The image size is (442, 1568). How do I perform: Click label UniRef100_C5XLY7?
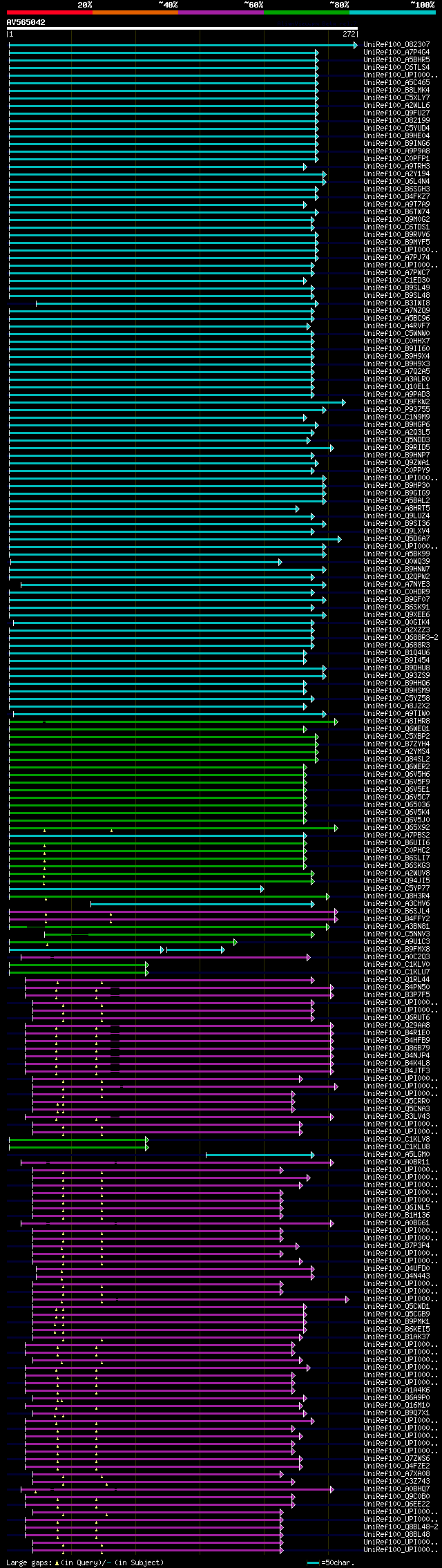(396, 98)
